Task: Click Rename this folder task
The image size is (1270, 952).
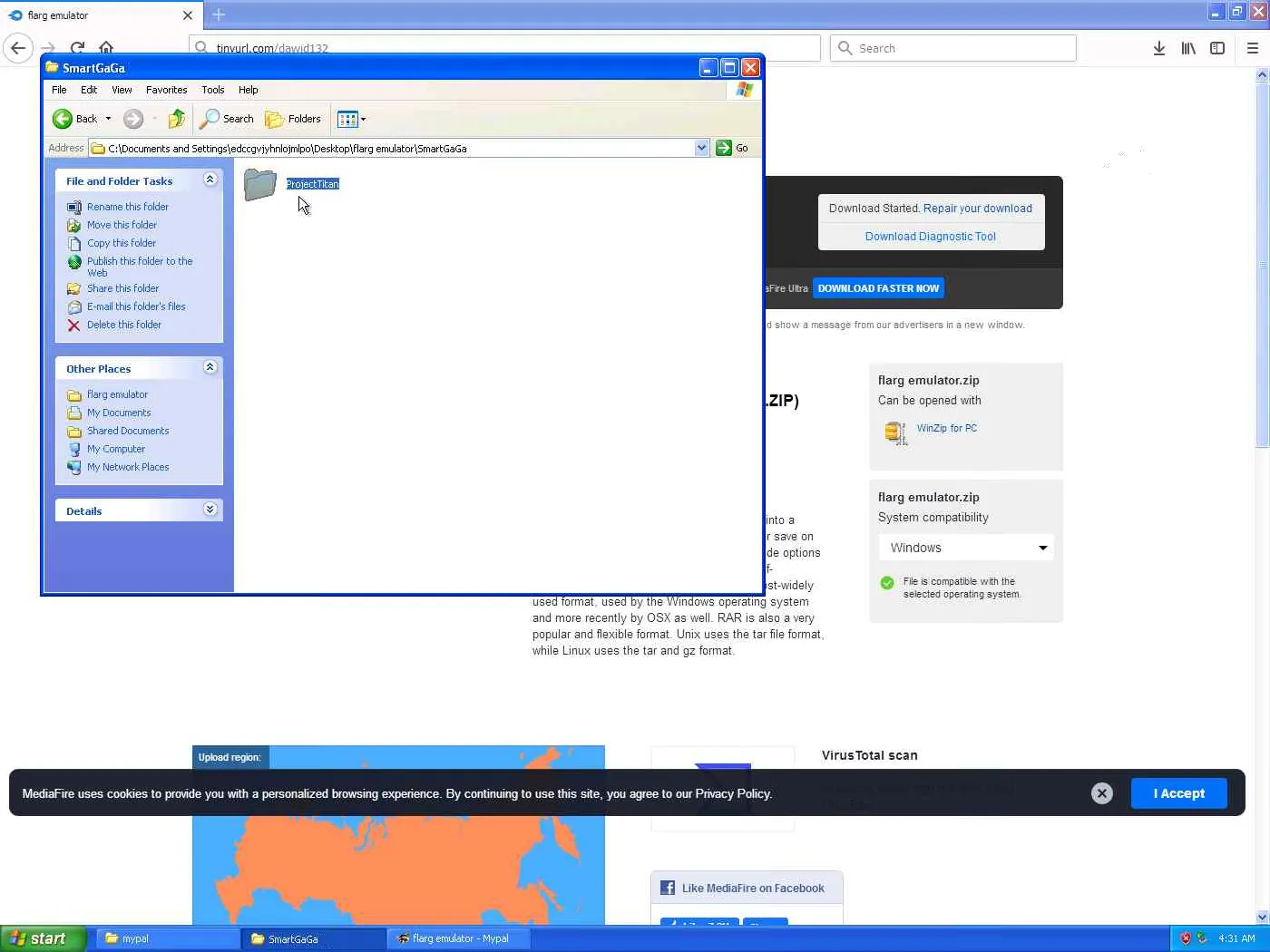Action: coord(128,207)
